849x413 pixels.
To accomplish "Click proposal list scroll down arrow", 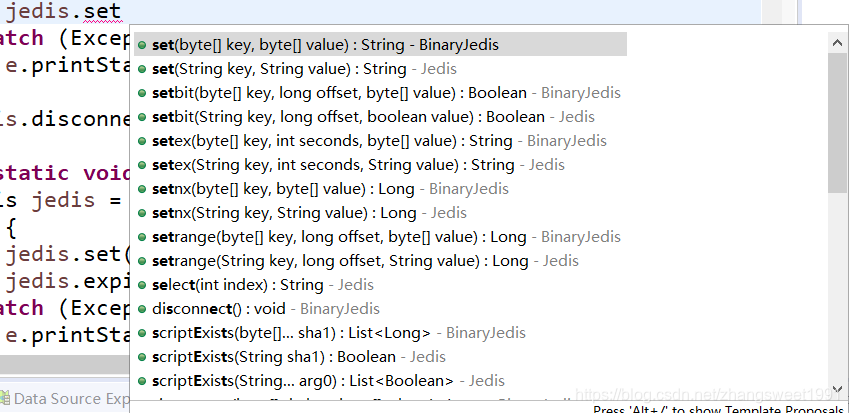I will (837, 389).
